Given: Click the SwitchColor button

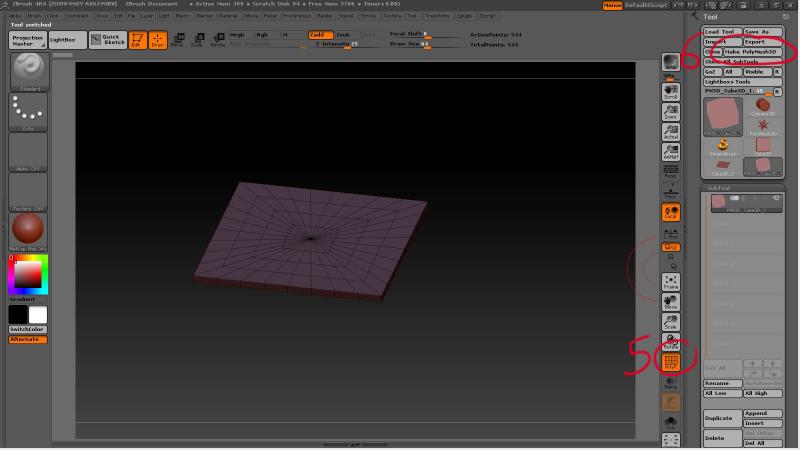Looking at the screenshot, I should click(x=28, y=330).
